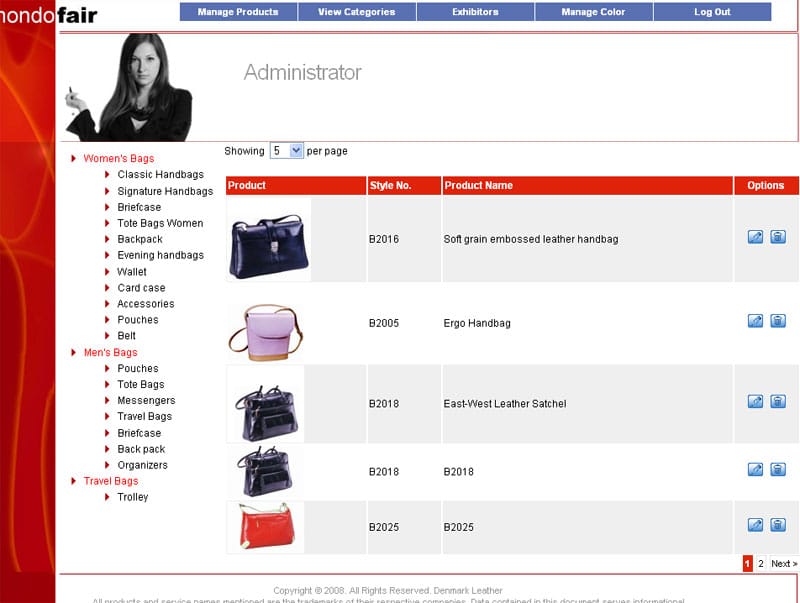Delete the Ergo Handbag product
The width and height of the screenshot is (800, 603).
pos(778,321)
